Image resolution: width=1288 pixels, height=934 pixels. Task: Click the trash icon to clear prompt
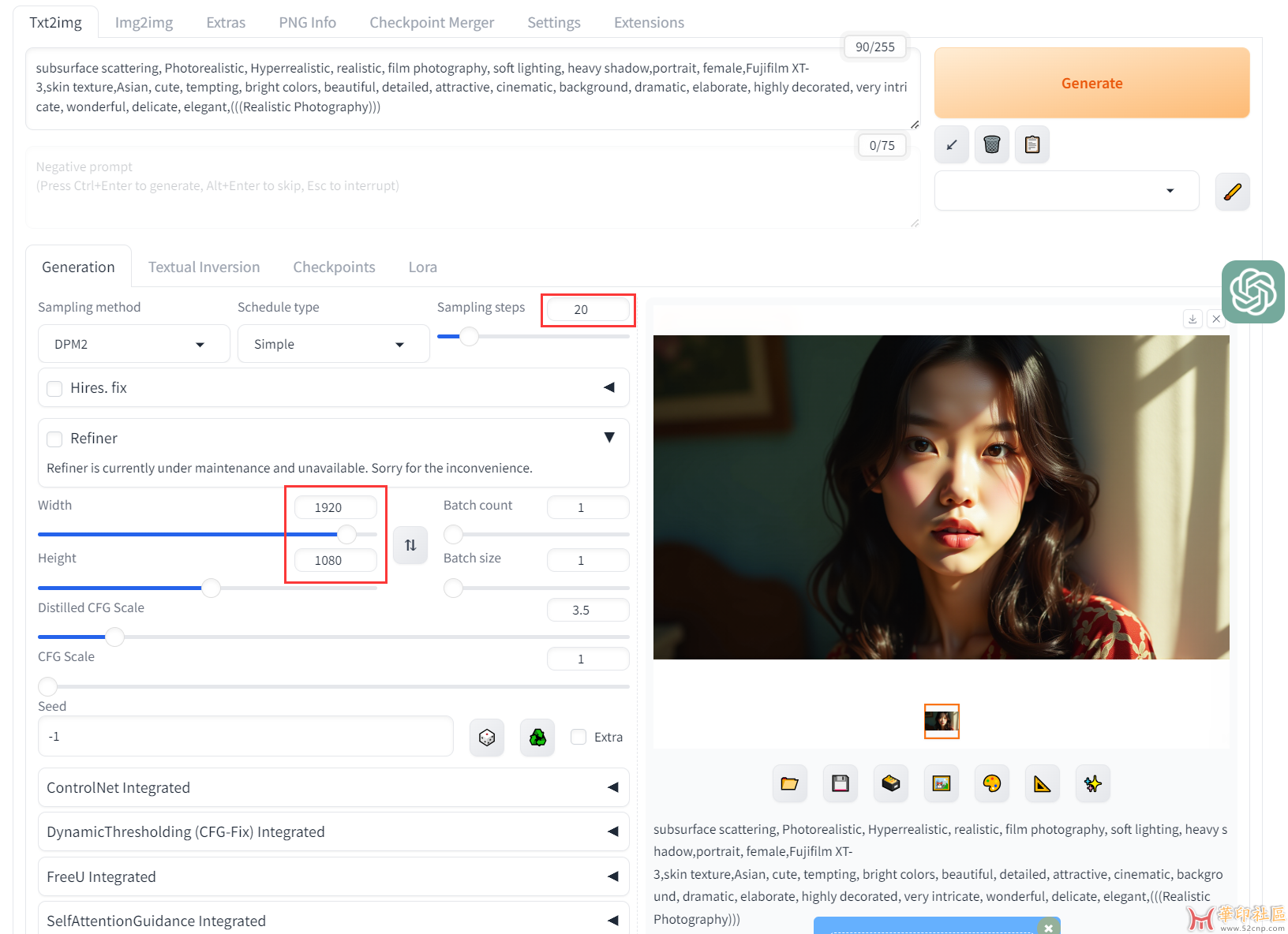pyautogui.click(x=991, y=144)
